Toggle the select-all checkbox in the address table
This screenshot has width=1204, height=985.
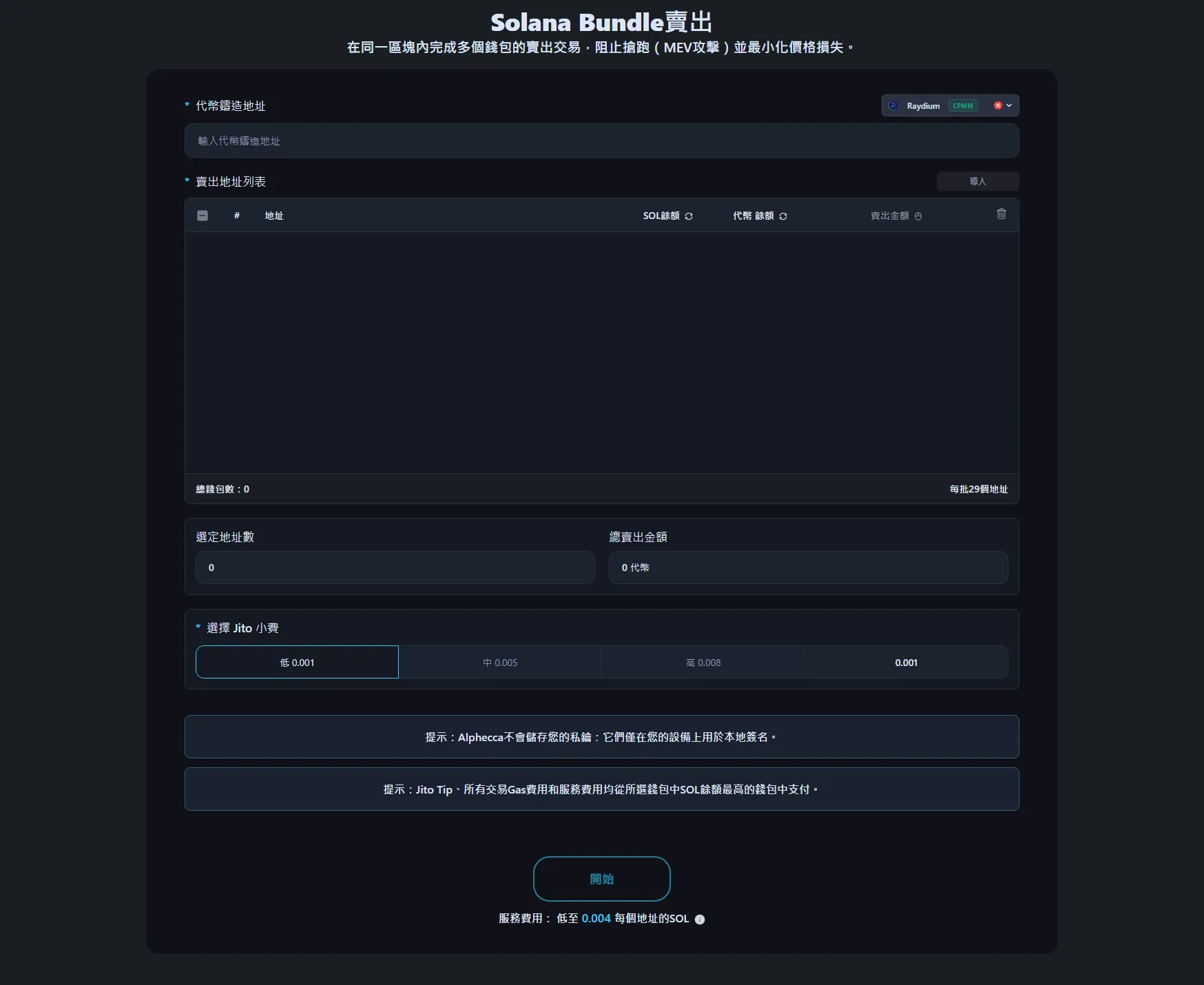[203, 216]
